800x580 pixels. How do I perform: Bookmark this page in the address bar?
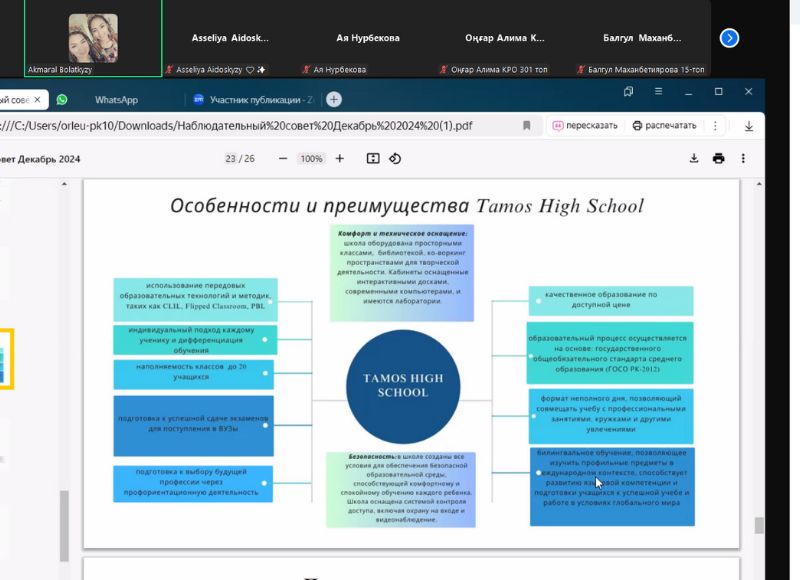point(527,126)
